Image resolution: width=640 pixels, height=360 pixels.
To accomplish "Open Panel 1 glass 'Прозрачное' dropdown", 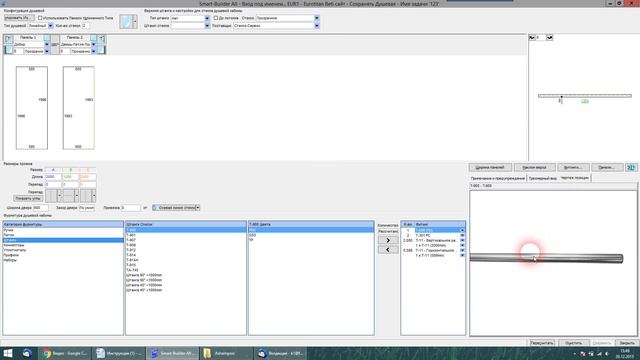I will pyautogui.click(x=47, y=51).
